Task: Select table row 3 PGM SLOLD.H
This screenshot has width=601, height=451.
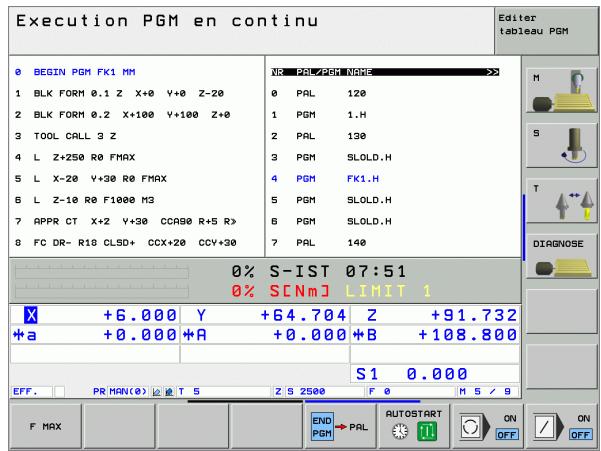Action: click(385, 157)
